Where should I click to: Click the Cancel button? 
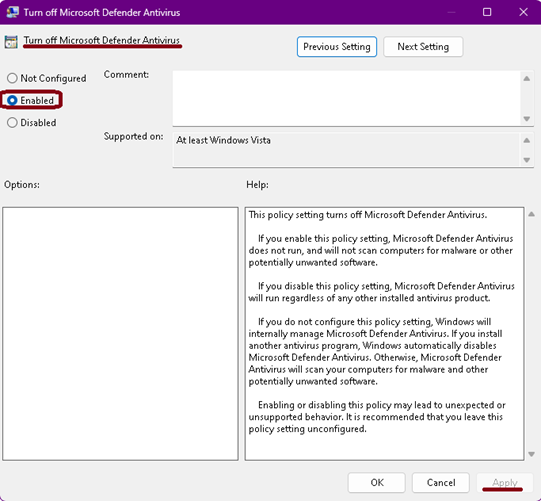pyautogui.click(x=441, y=482)
